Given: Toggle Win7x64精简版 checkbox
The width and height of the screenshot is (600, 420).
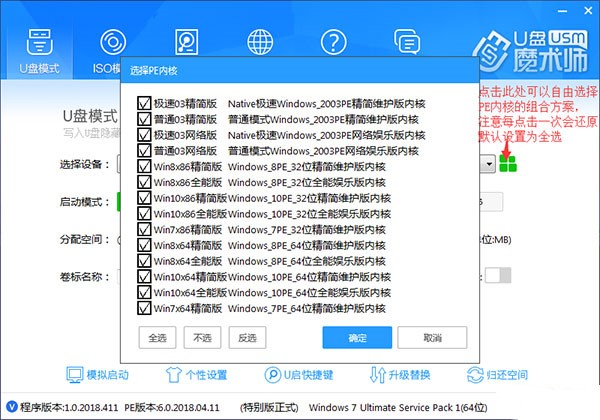Looking at the screenshot, I should pos(144,308).
